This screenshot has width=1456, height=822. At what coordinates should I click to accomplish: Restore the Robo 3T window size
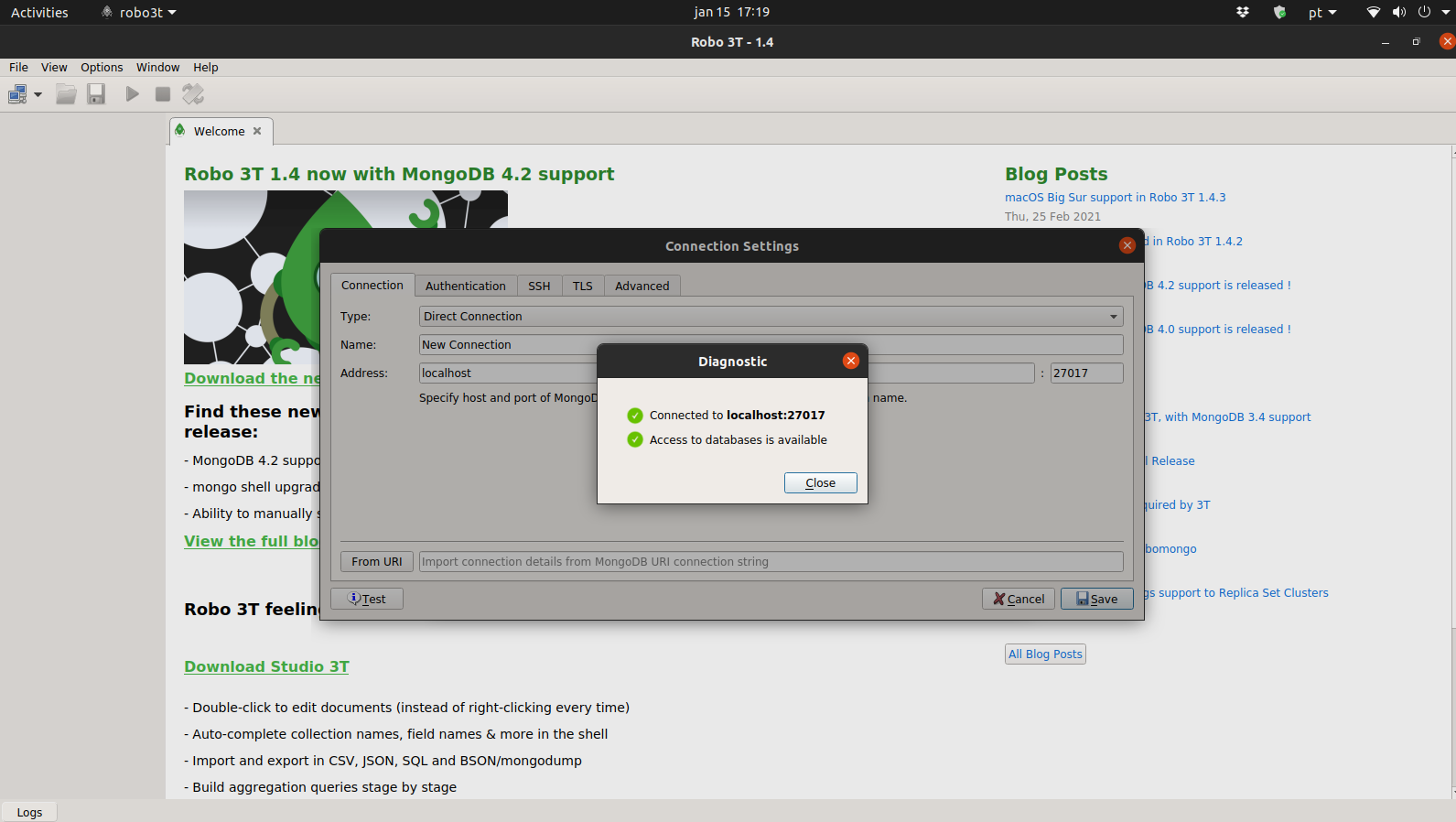coord(1416,42)
